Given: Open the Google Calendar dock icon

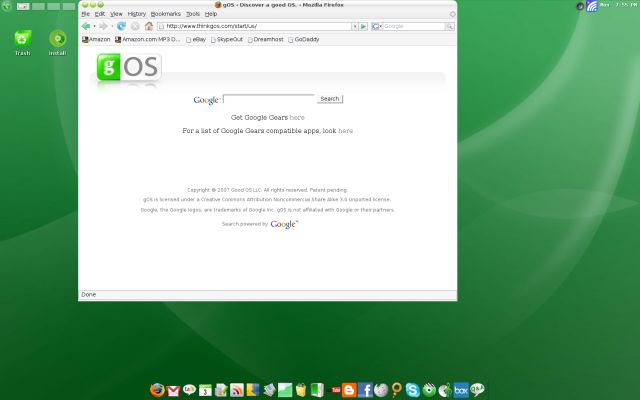Looking at the screenshot, I should tap(205, 390).
